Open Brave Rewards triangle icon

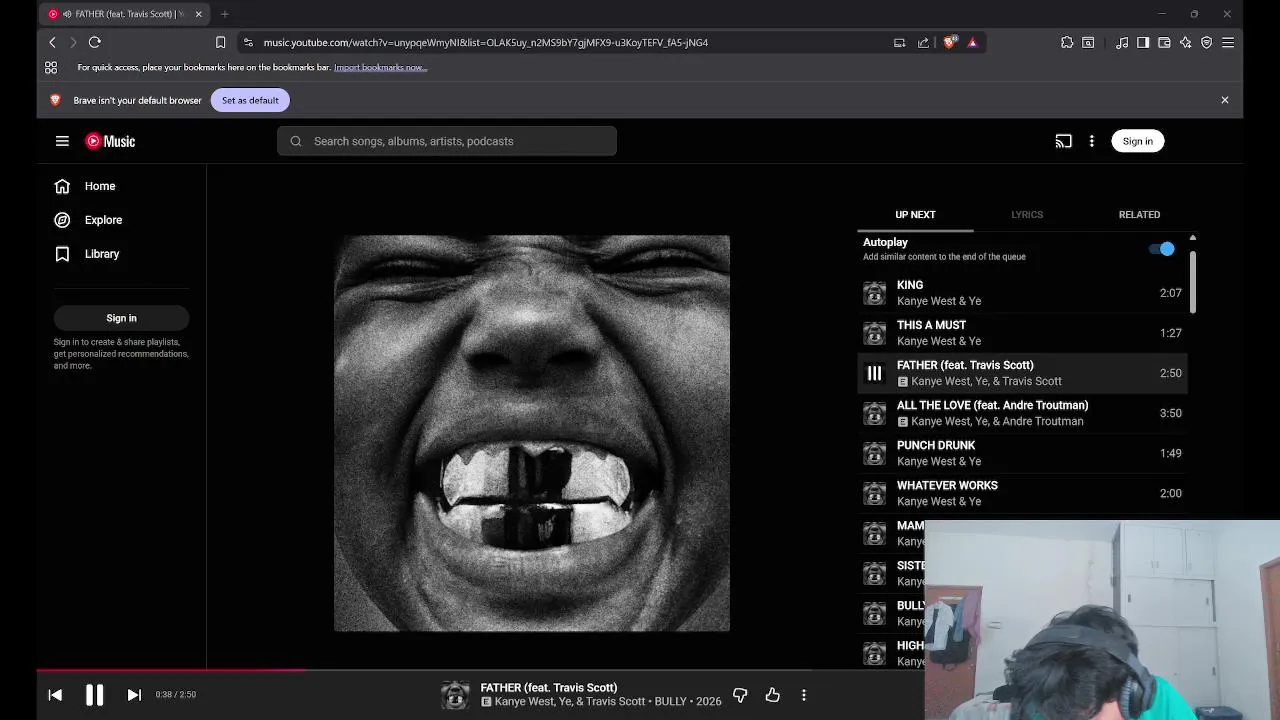[x=972, y=42]
